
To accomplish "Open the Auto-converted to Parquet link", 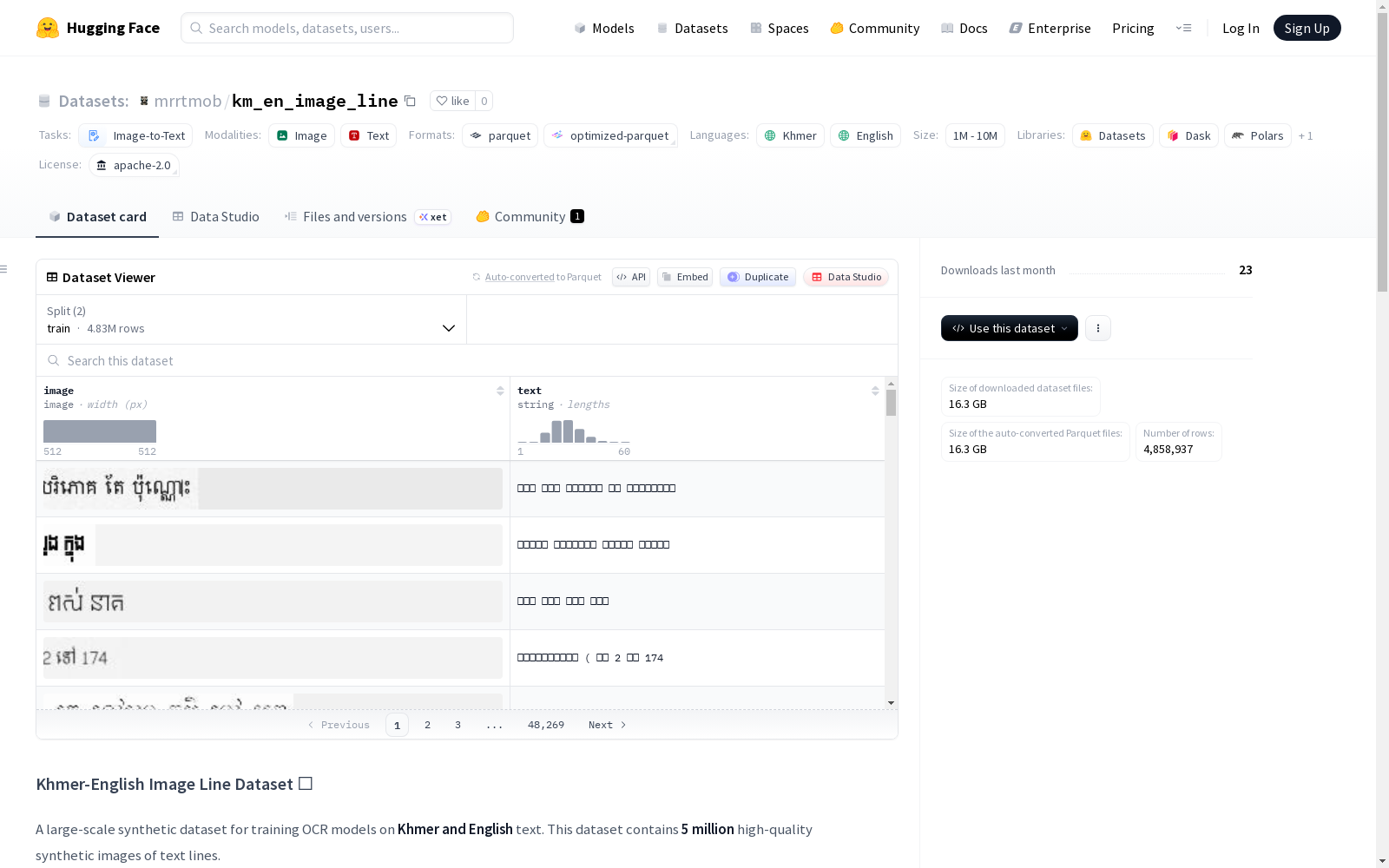I will pos(520,277).
